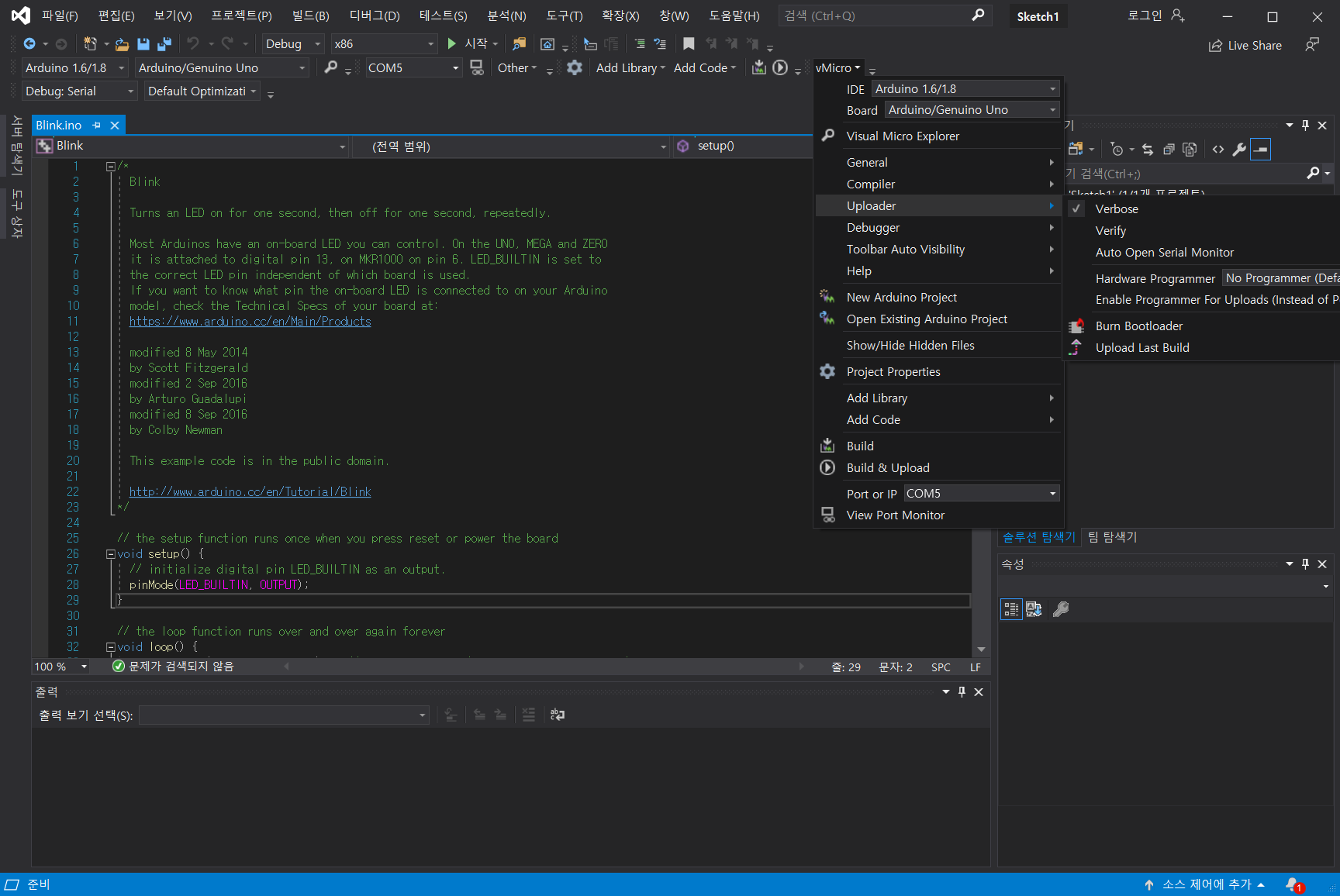The image size is (1340, 896).
Task: Open the Debugger submenu
Action: click(938, 228)
